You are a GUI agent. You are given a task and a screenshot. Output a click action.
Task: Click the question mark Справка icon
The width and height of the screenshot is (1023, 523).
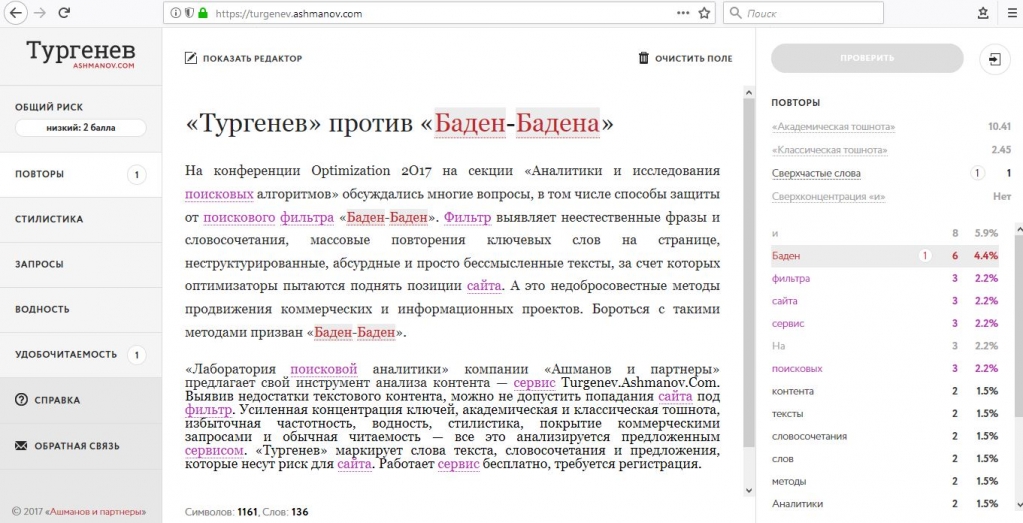click(21, 400)
